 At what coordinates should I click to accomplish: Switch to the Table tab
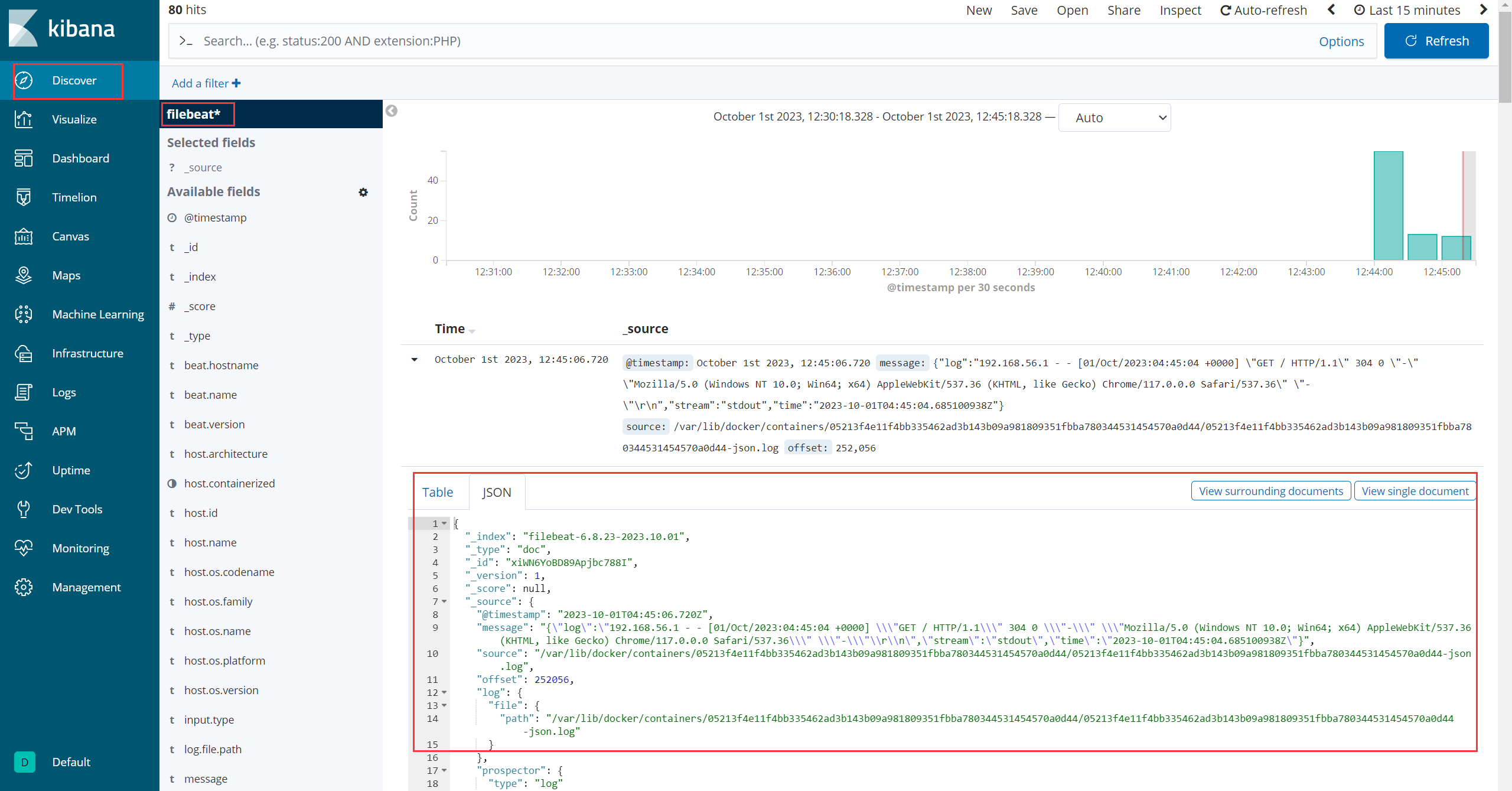tap(437, 492)
